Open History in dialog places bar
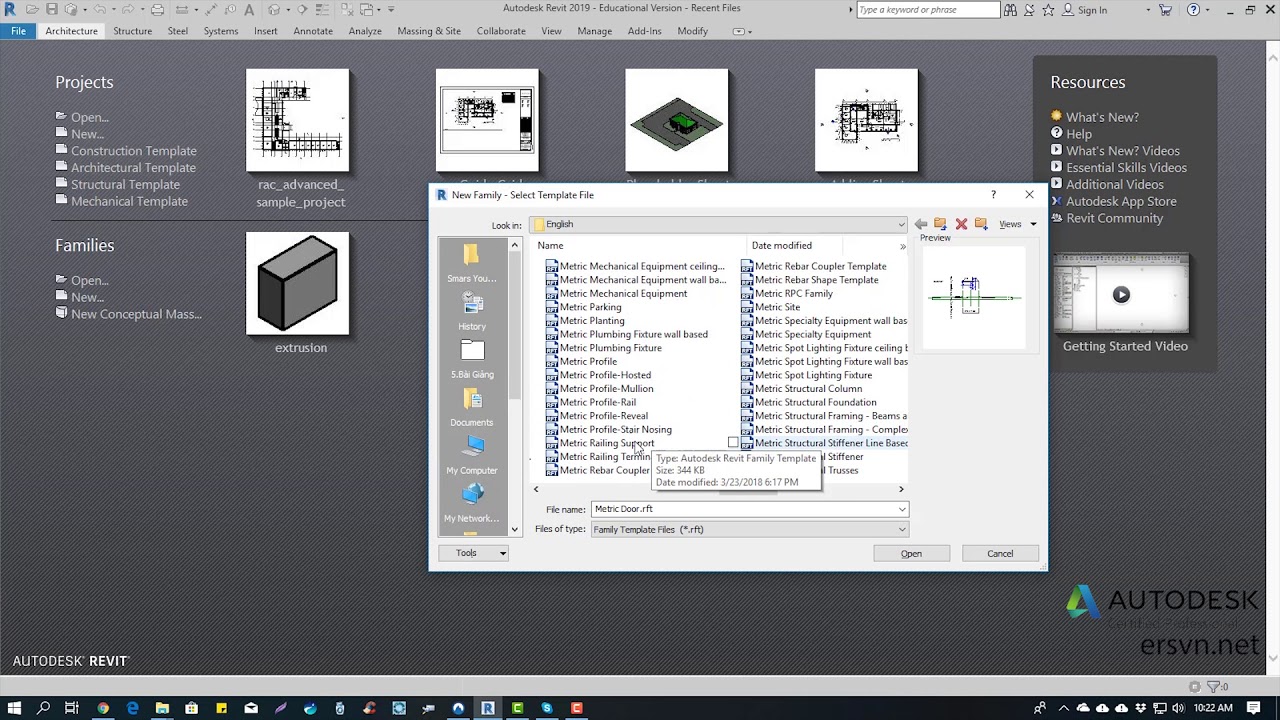The width and height of the screenshot is (1280, 720). (472, 313)
